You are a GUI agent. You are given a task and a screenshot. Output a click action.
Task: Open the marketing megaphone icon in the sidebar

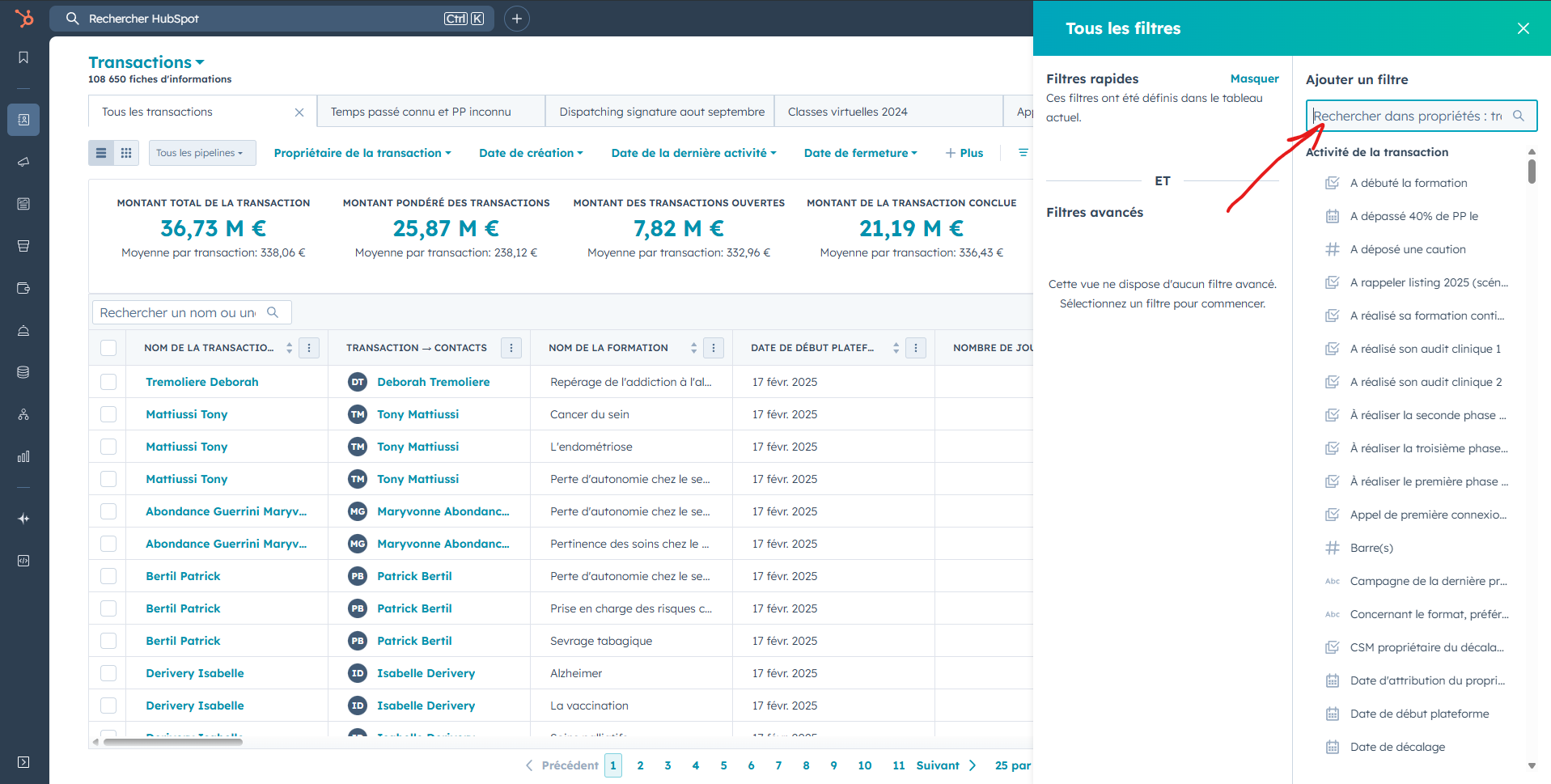[23, 162]
